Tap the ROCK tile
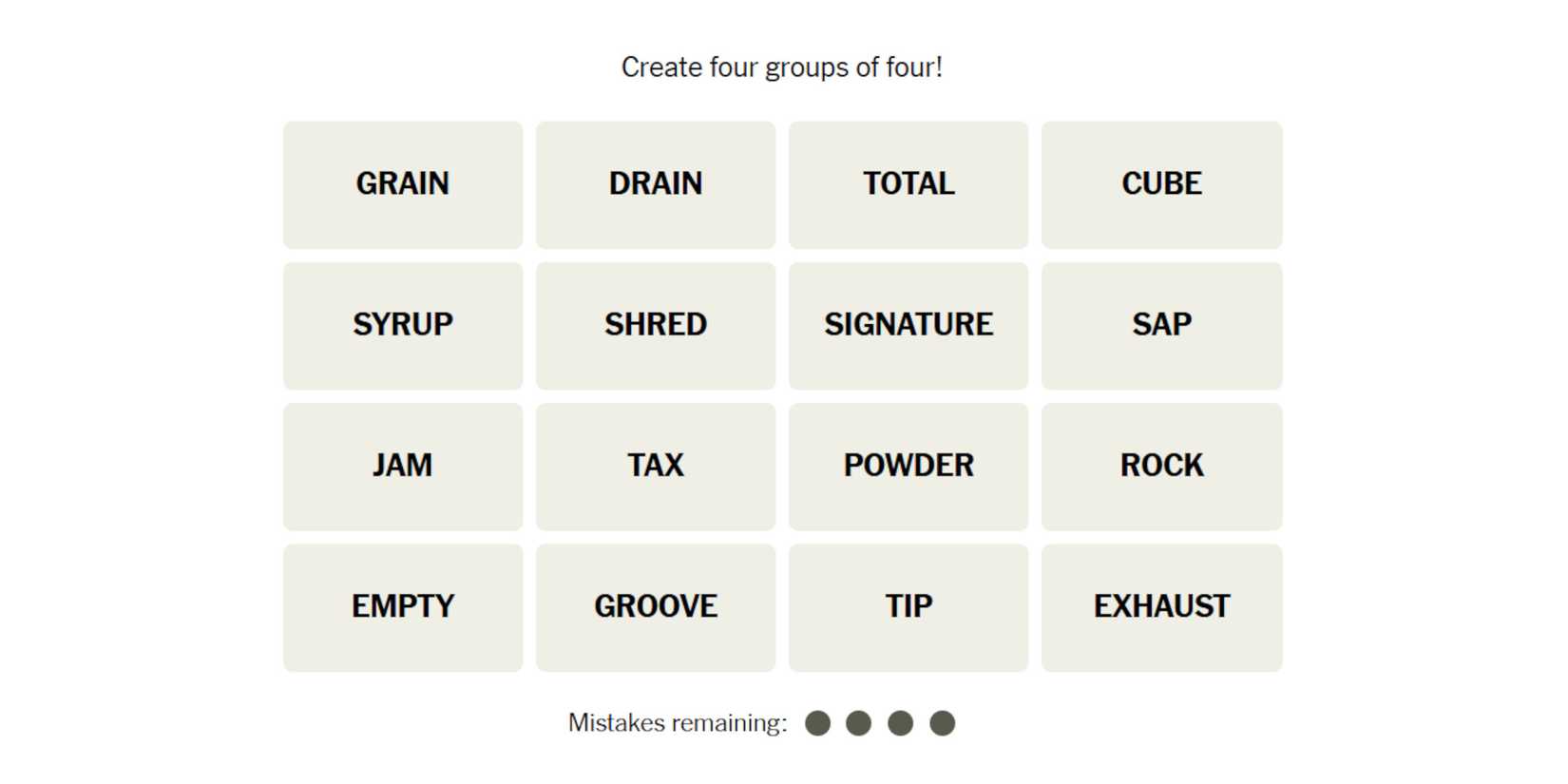 [1161, 466]
